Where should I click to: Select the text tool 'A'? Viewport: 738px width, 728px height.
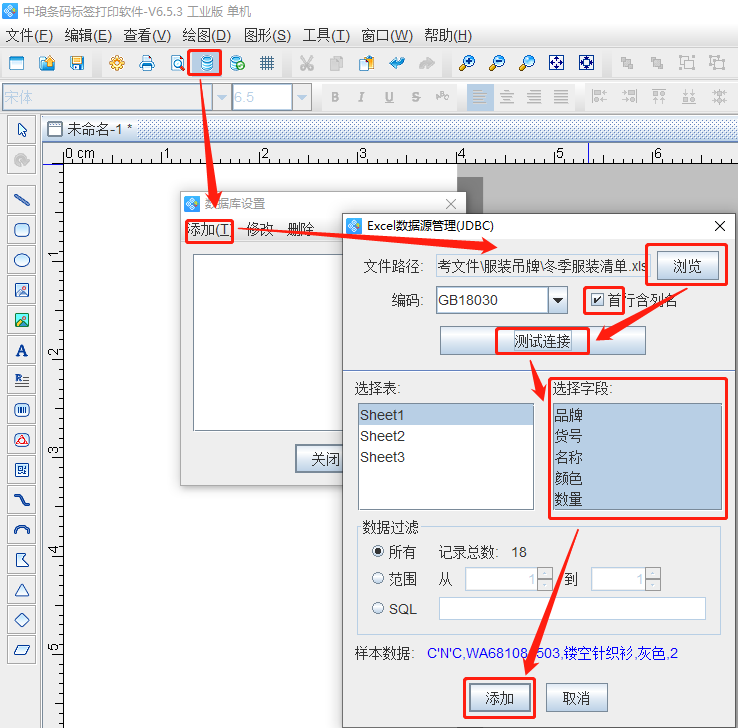point(21,350)
